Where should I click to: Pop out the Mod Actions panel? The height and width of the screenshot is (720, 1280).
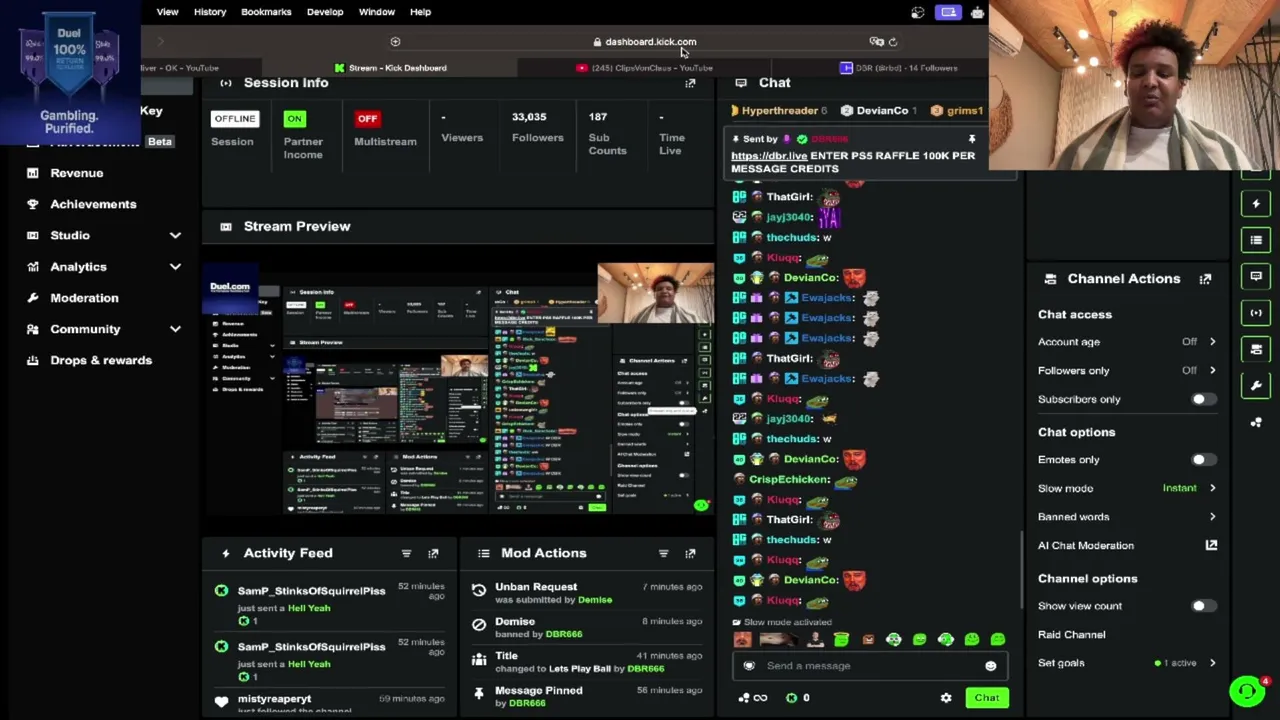point(690,553)
